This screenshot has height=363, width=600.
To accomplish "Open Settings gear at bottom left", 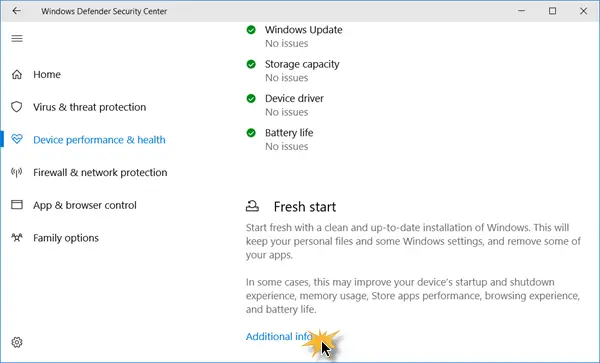I will coord(17,342).
